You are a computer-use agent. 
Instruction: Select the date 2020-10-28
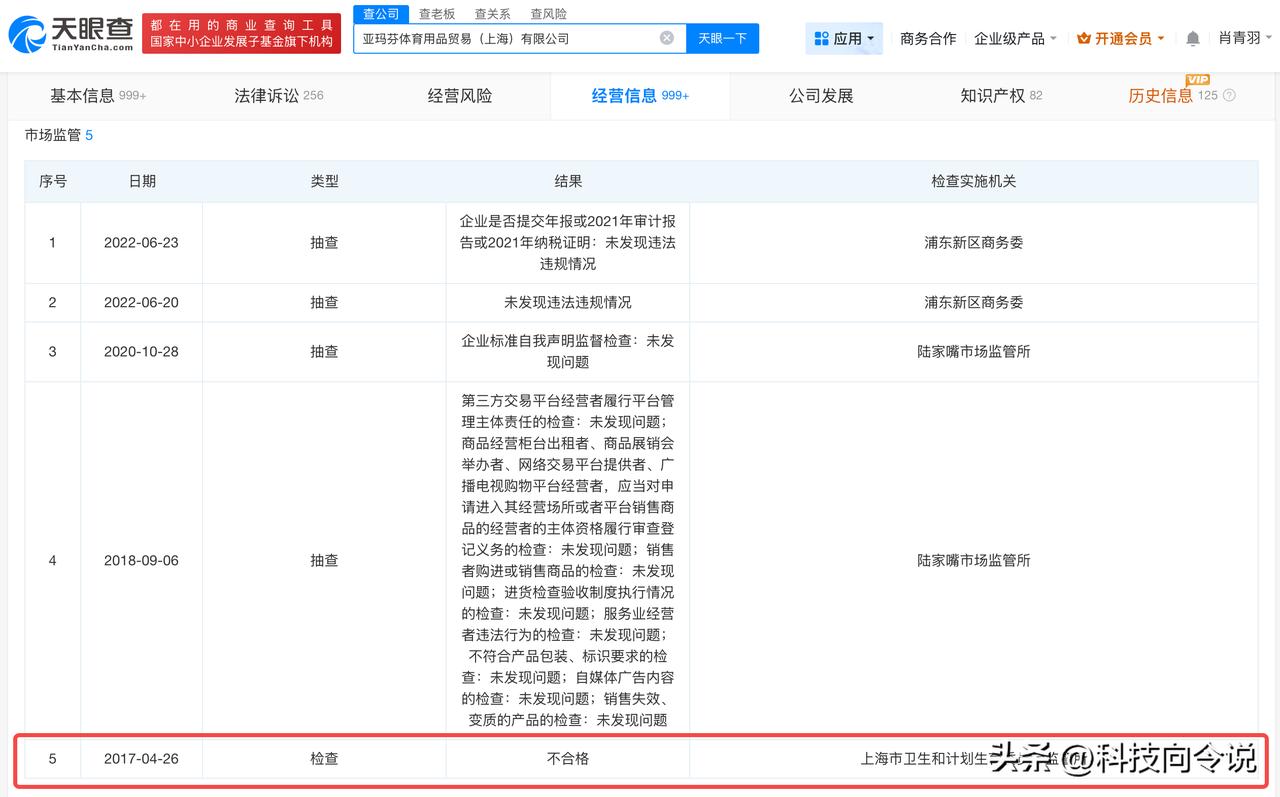(x=141, y=351)
